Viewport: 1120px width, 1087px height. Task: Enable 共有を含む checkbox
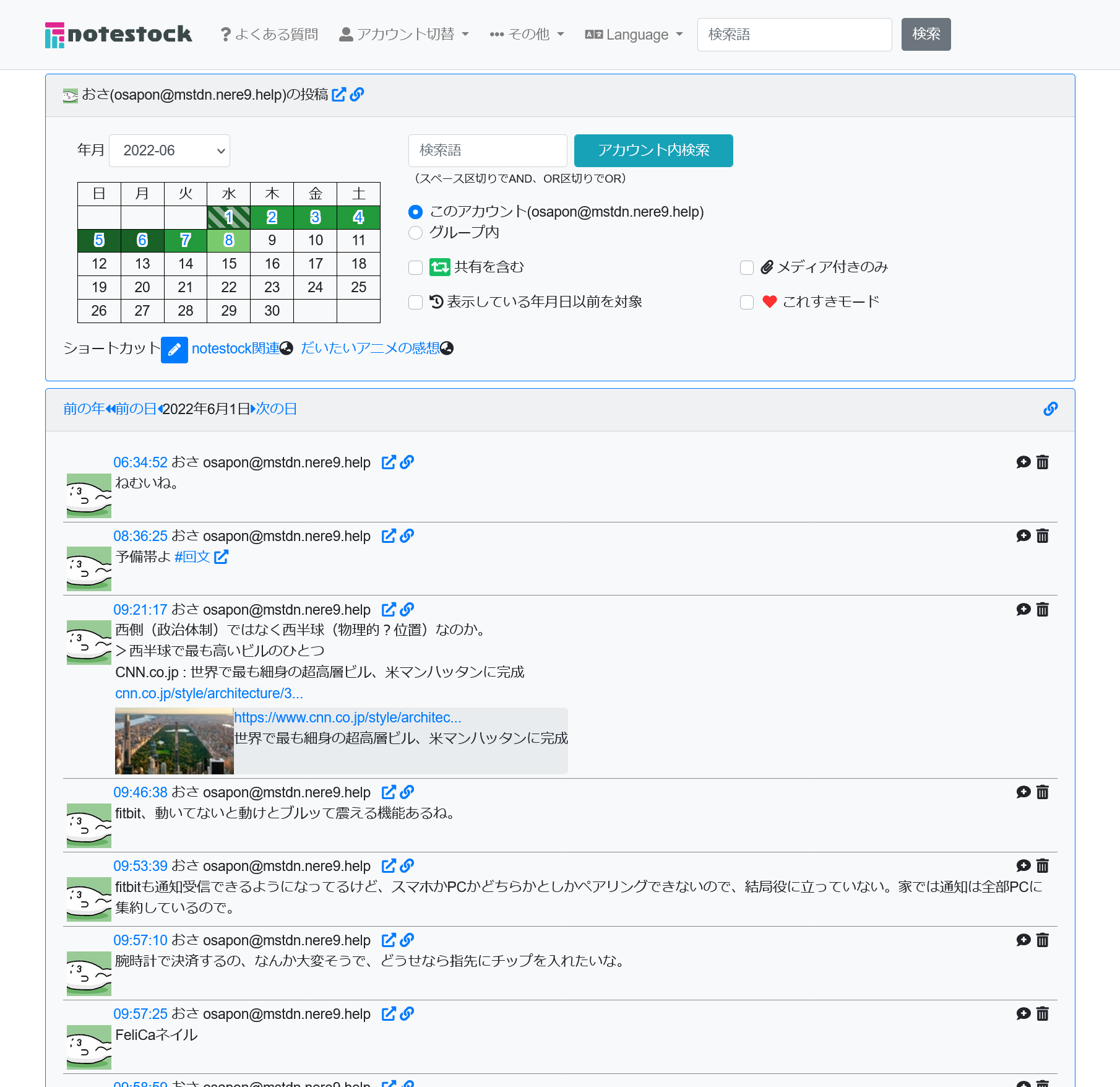click(x=416, y=267)
